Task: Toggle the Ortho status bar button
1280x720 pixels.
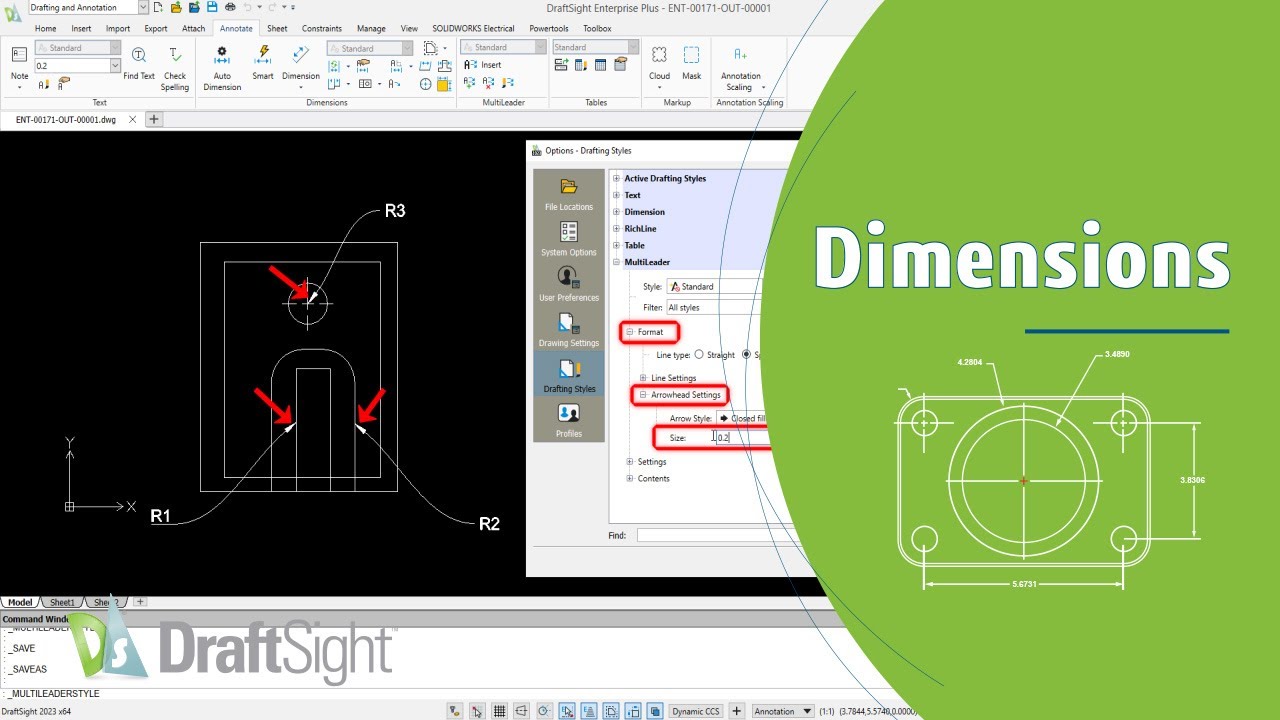Action: [521, 711]
